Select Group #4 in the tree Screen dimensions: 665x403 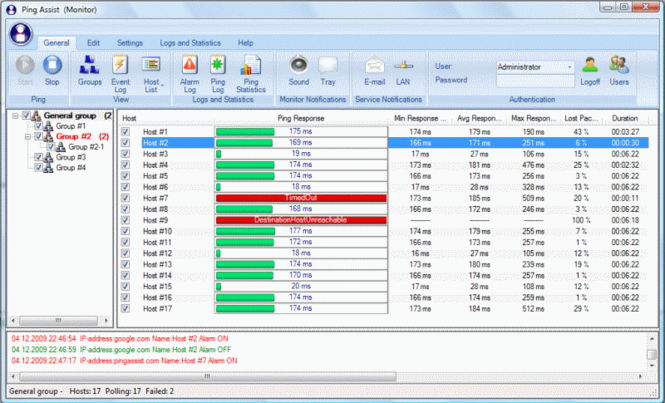[x=71, y=168]
